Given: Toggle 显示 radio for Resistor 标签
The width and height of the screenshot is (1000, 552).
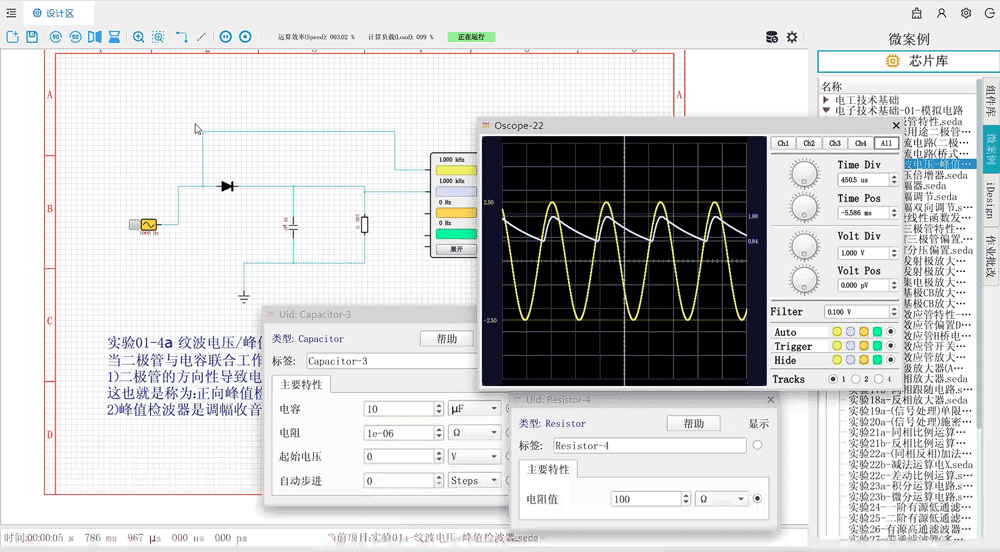Looking at the screenshot, I should (757, 446).
